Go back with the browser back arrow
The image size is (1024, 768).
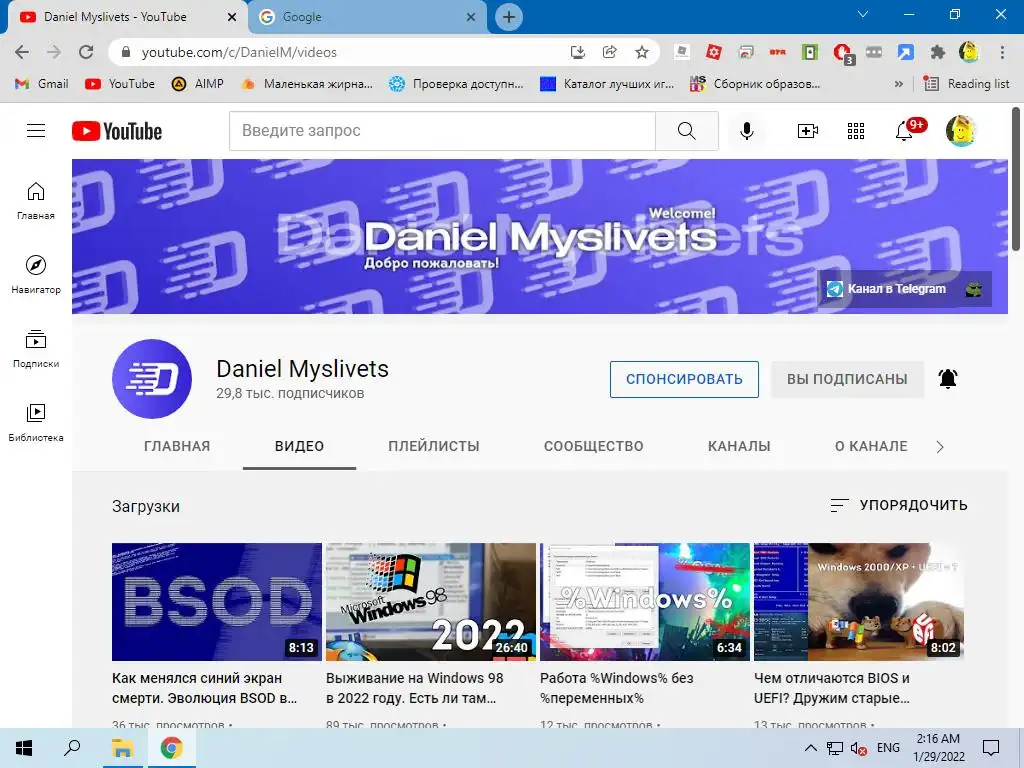[22, 52]
